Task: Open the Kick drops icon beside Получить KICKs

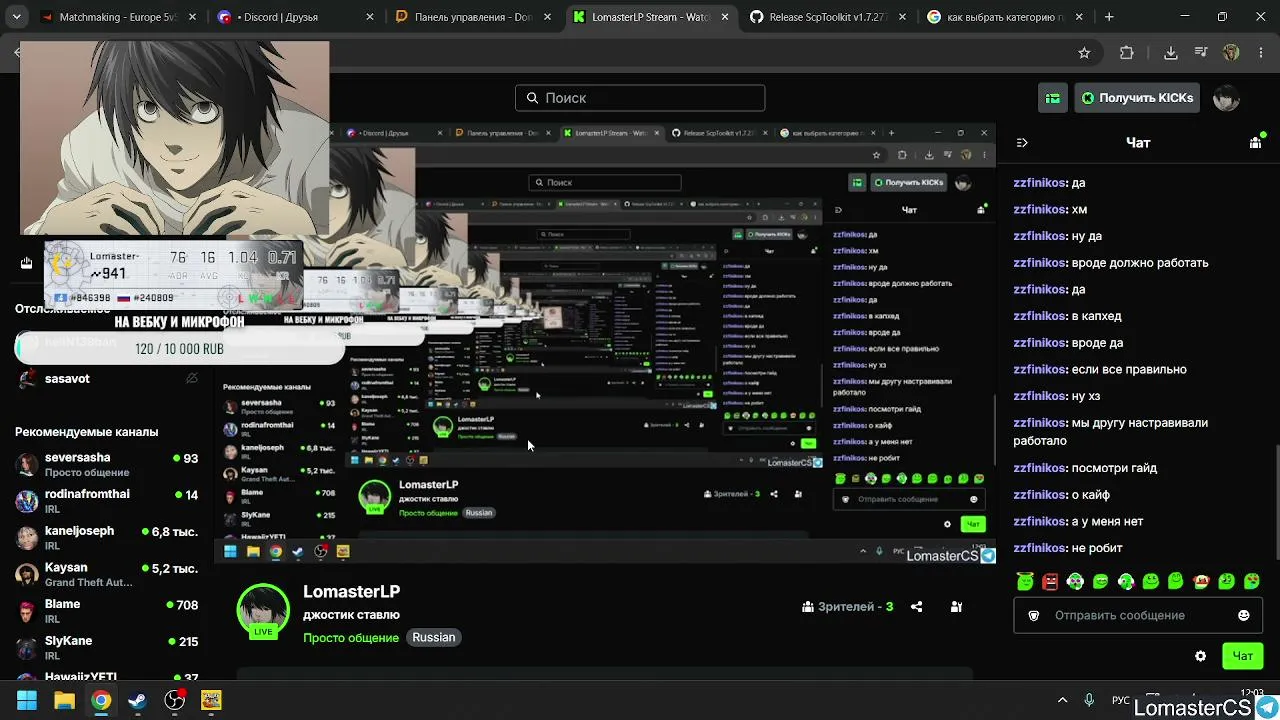Action: tap(1053, 98)
